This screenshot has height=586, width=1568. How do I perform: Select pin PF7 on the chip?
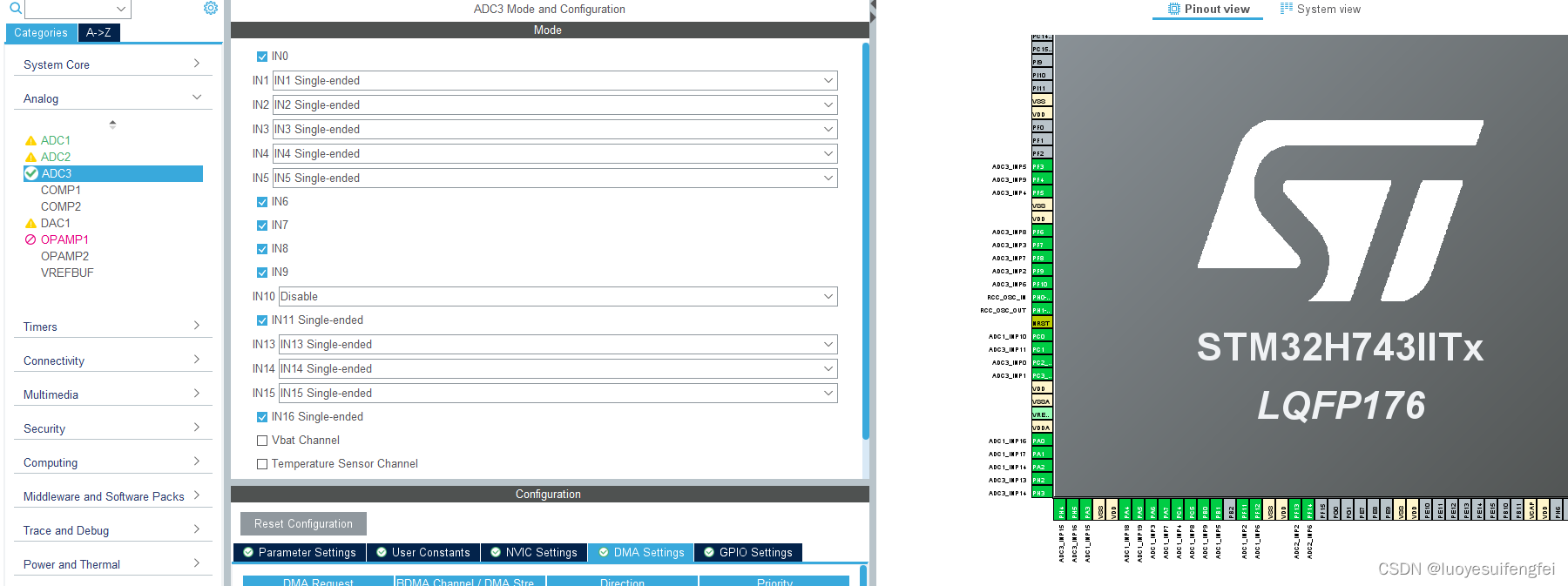pyautogui.click(x=1042, y=245)
